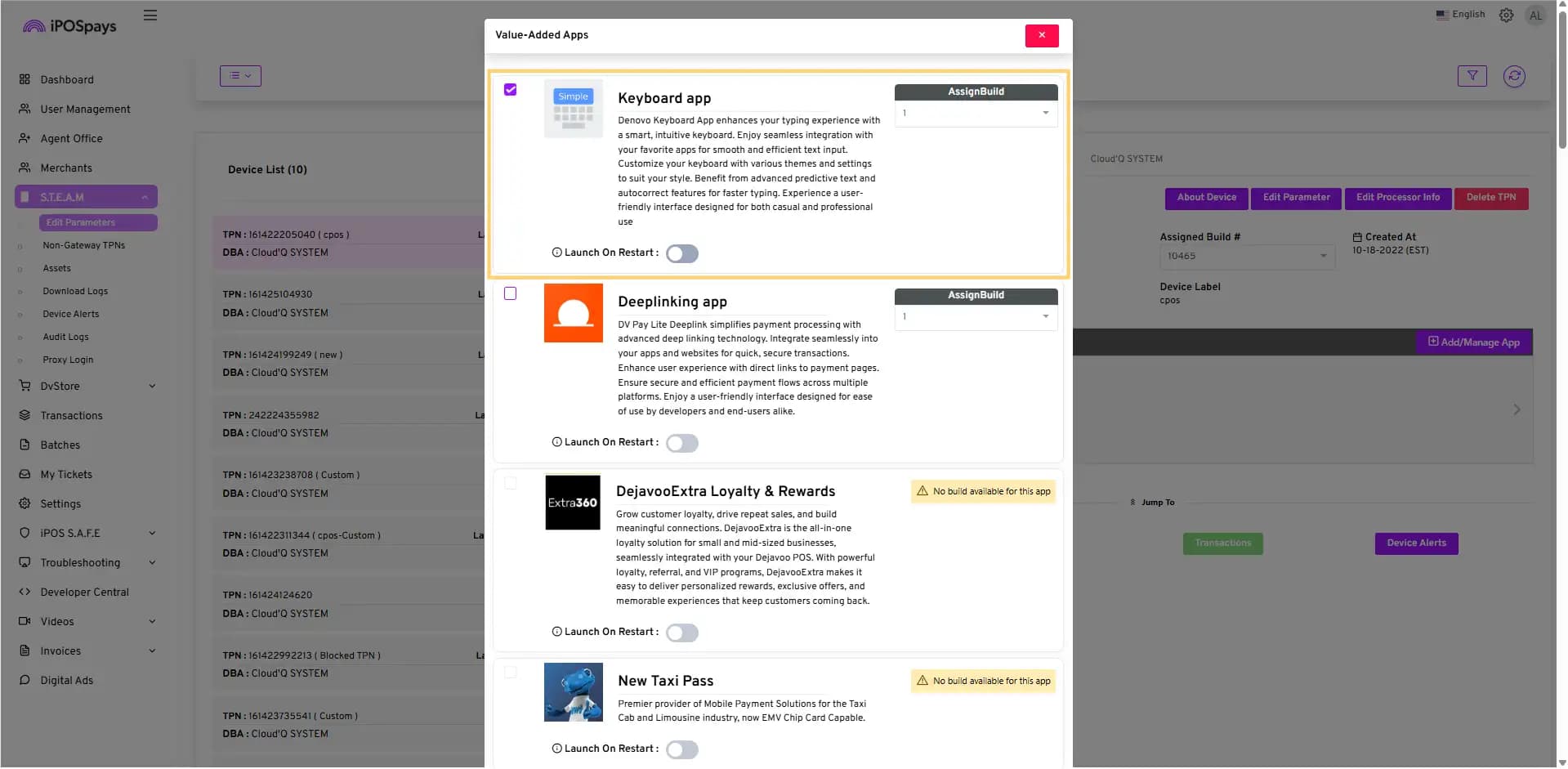
Task: Open Audit Logs menu item
Action: 65,337
